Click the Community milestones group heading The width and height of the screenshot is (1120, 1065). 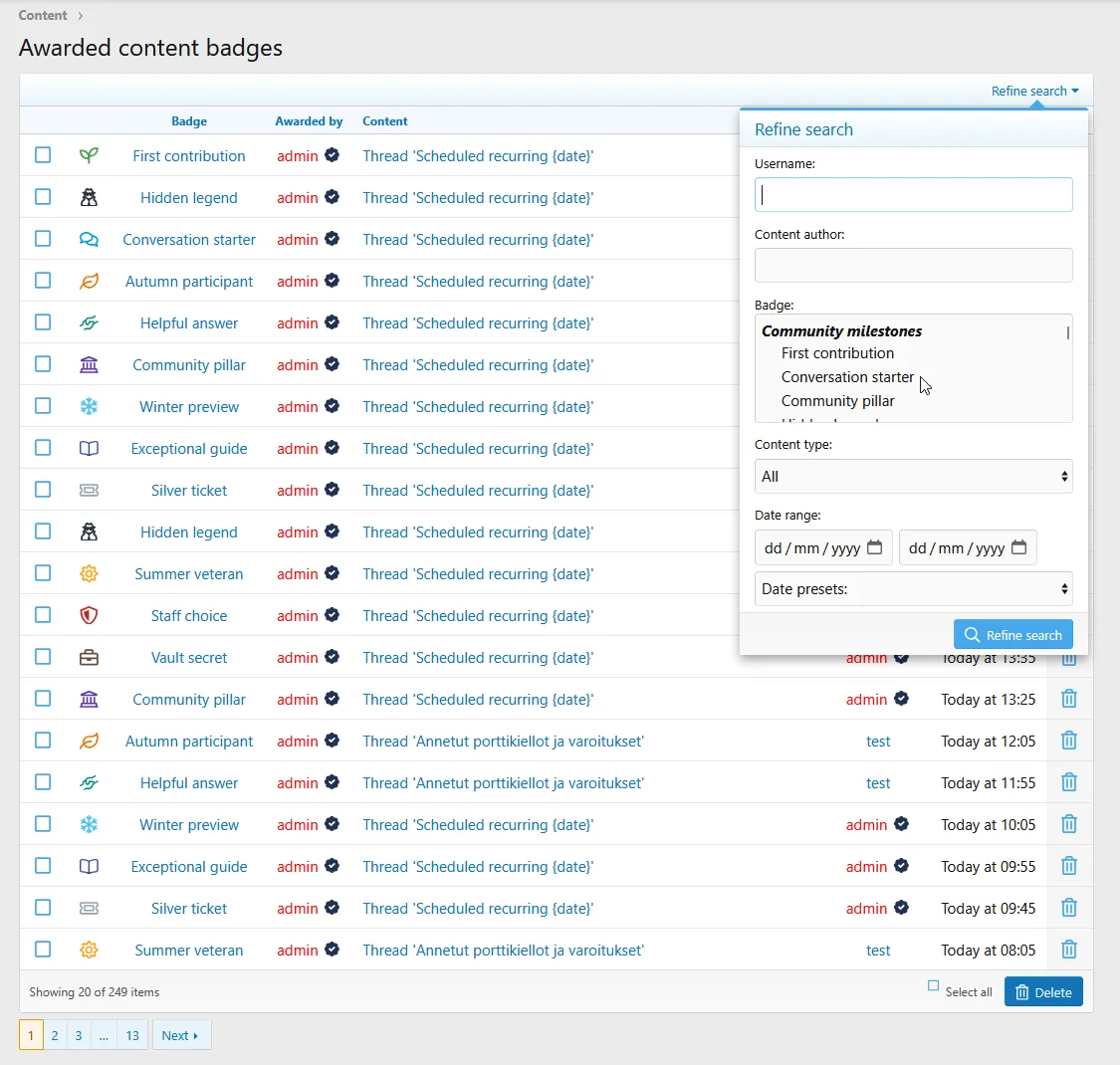841,330
